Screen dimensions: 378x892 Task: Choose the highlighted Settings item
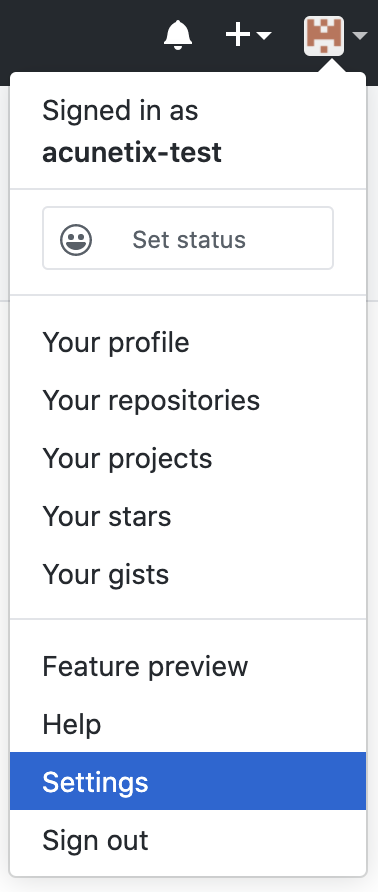[x=188, y=781]
